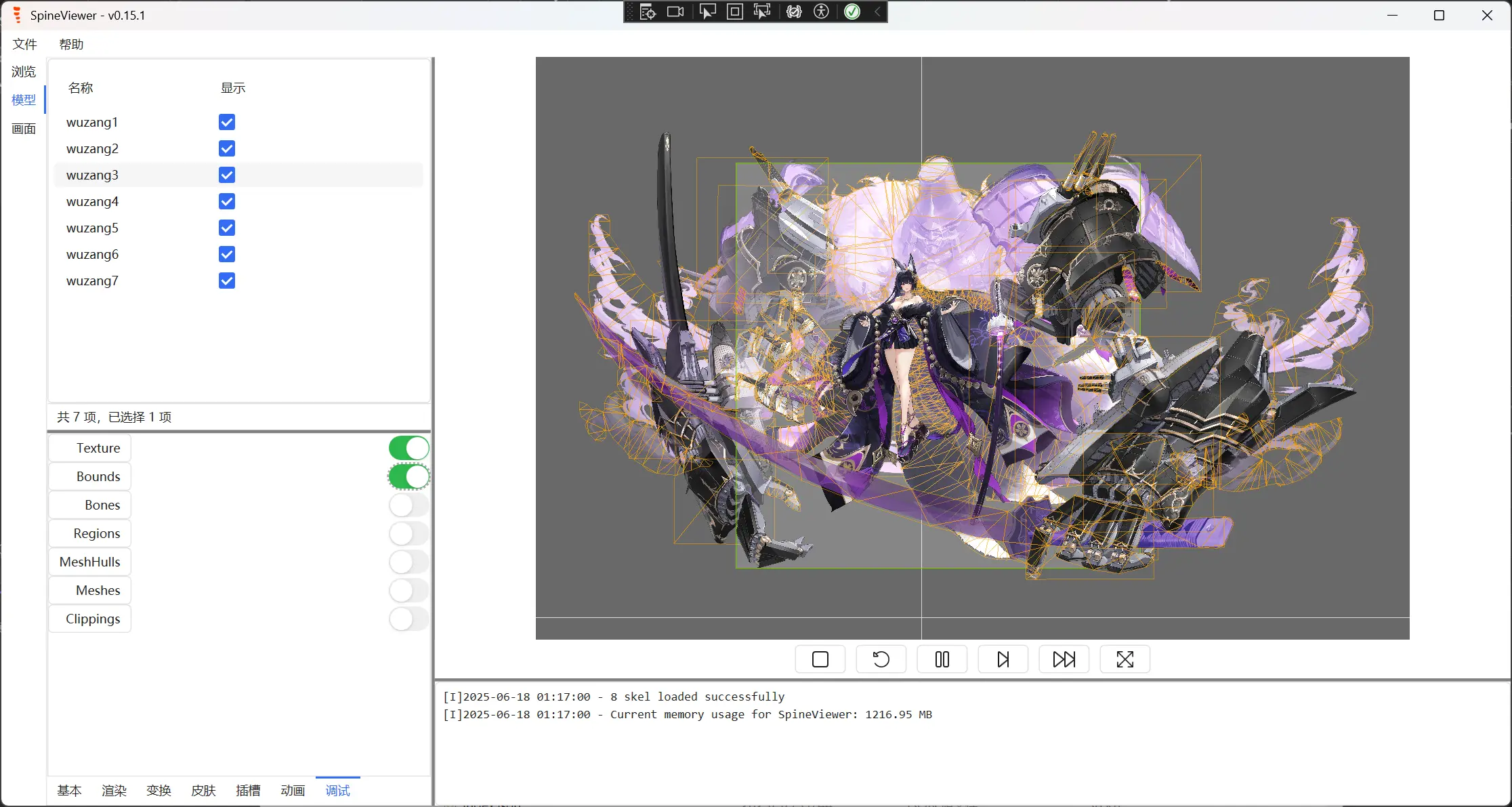Uncheck the wuzang5 display checkbox
The height and width of the screenshot is (807, 1512).
[x=227, y=228]
